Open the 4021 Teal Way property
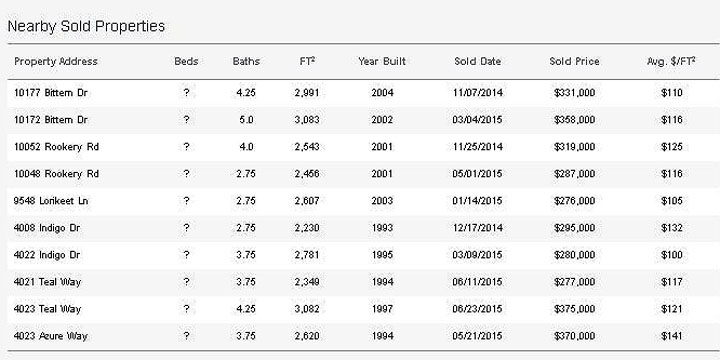The height and width of the screenshot is (360, 720). (47, 282)
